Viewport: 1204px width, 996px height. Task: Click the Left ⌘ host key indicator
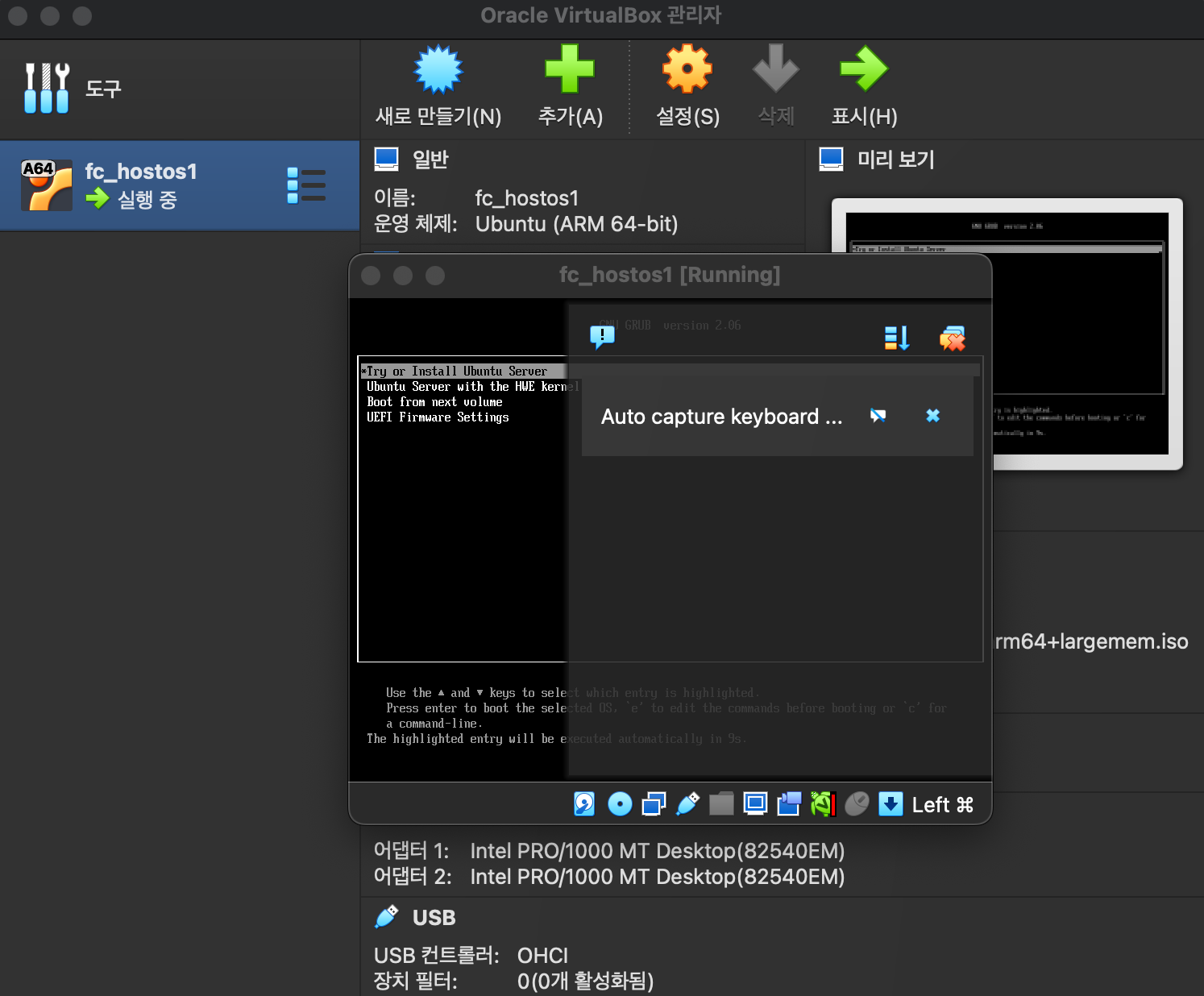pos(943,804)
